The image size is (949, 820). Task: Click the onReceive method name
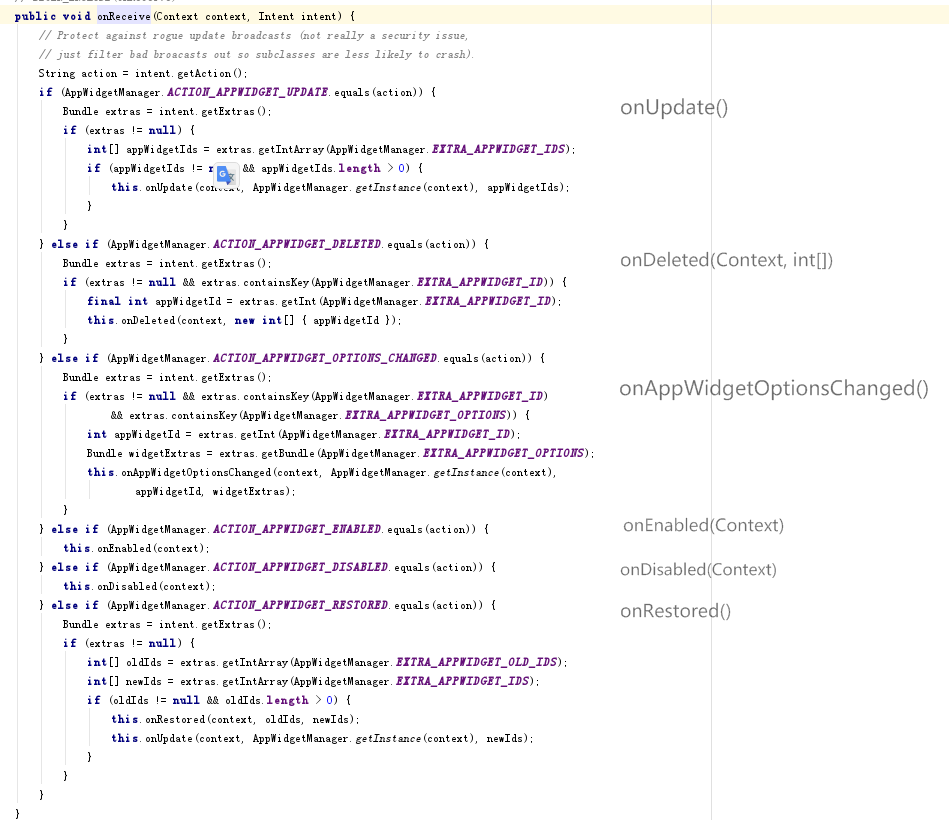click(x=124, y=16)
